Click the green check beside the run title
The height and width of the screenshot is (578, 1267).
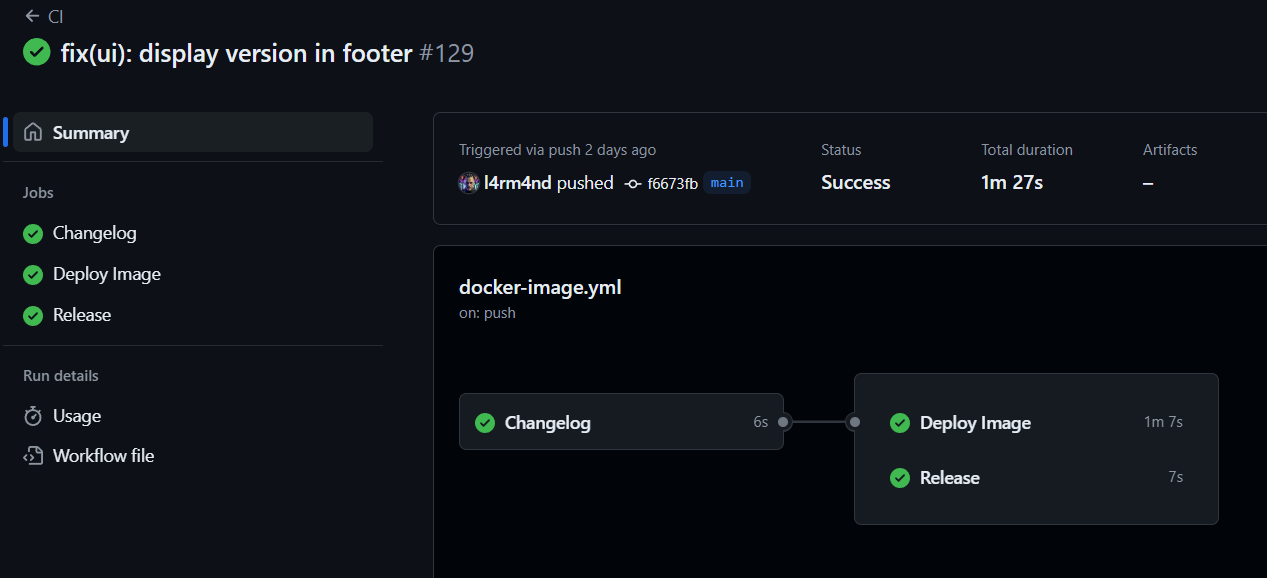tap(36, 52)
